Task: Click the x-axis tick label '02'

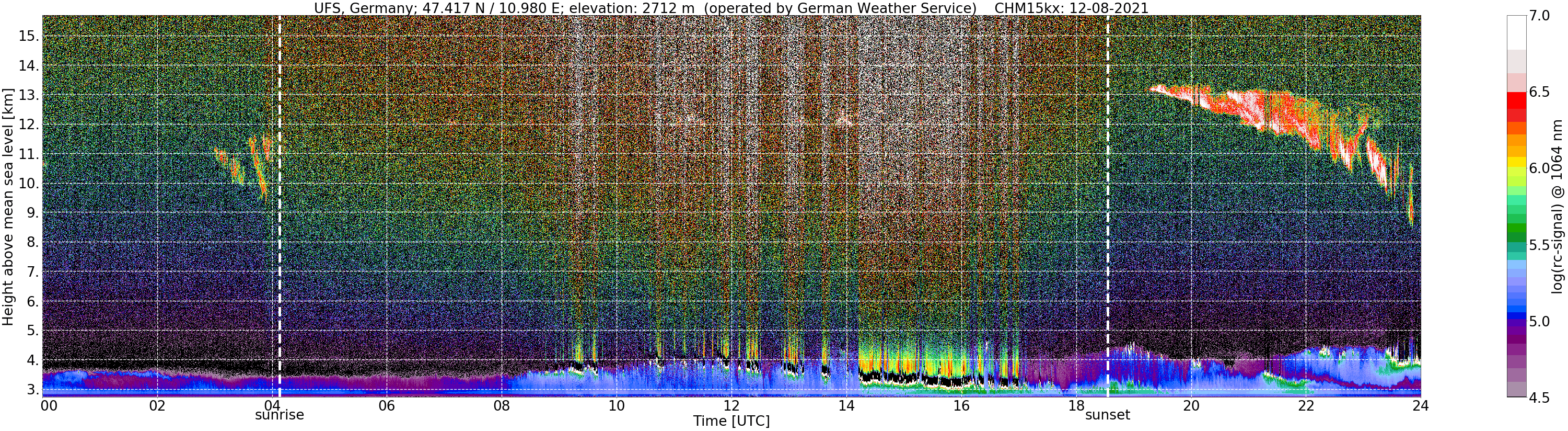Action: point(157,405)
